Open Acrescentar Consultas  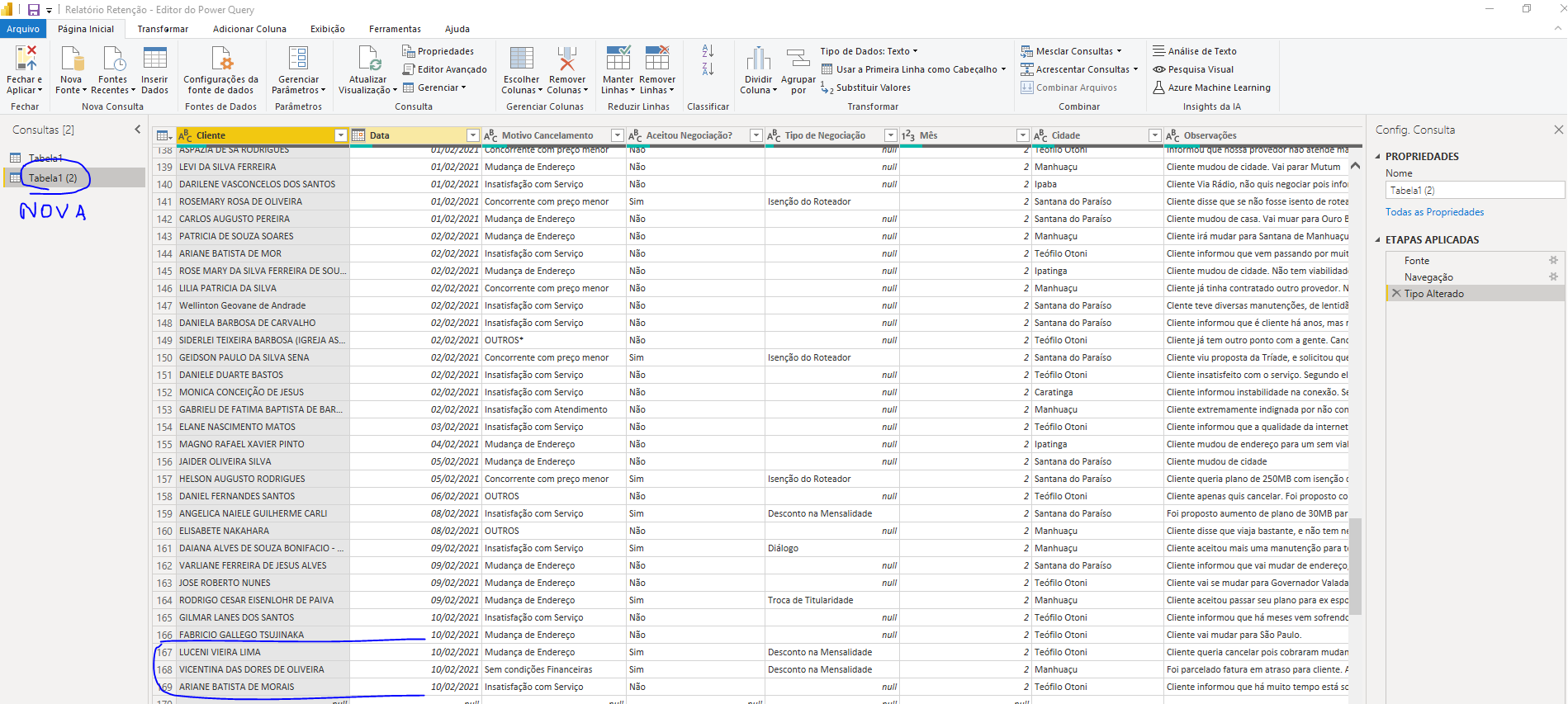tap(1079, 69)
